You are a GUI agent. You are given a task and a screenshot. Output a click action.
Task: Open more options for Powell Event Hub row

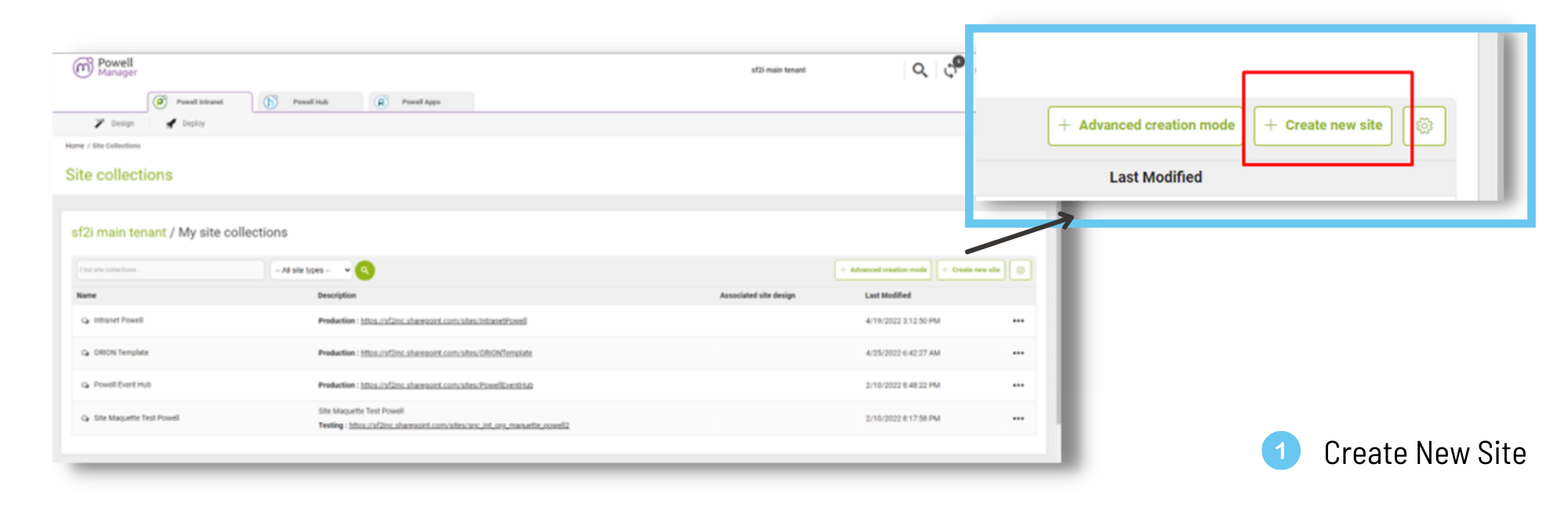click(x=1018, y=386)
